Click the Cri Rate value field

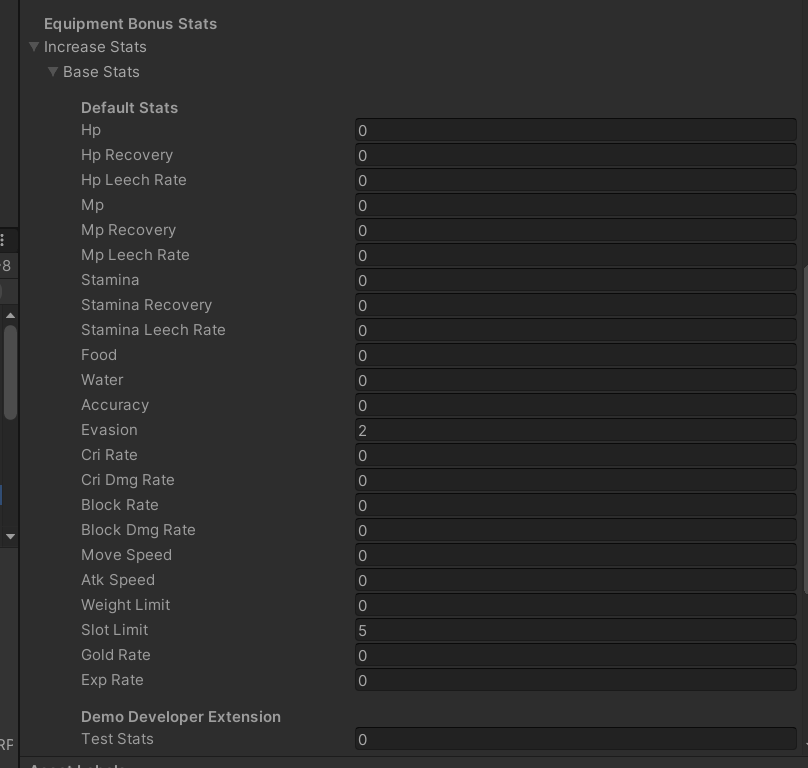(575, 455)
